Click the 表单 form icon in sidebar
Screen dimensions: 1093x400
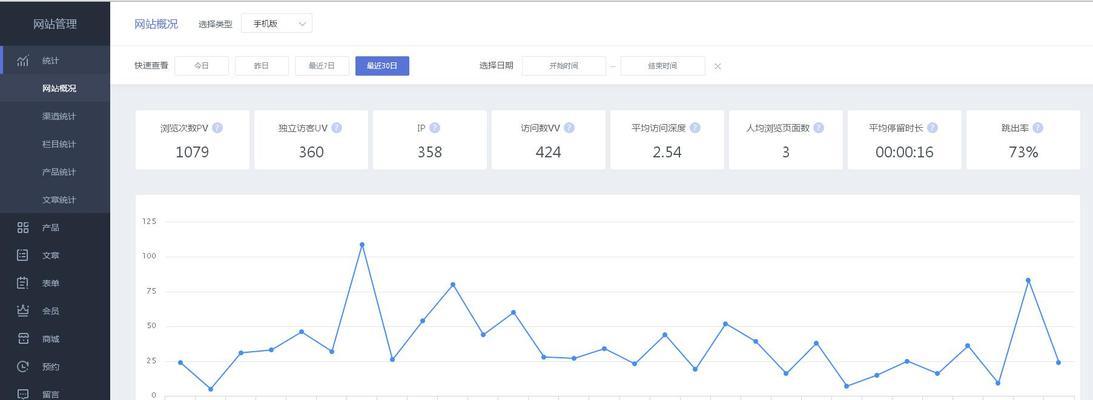coord(23,283)
